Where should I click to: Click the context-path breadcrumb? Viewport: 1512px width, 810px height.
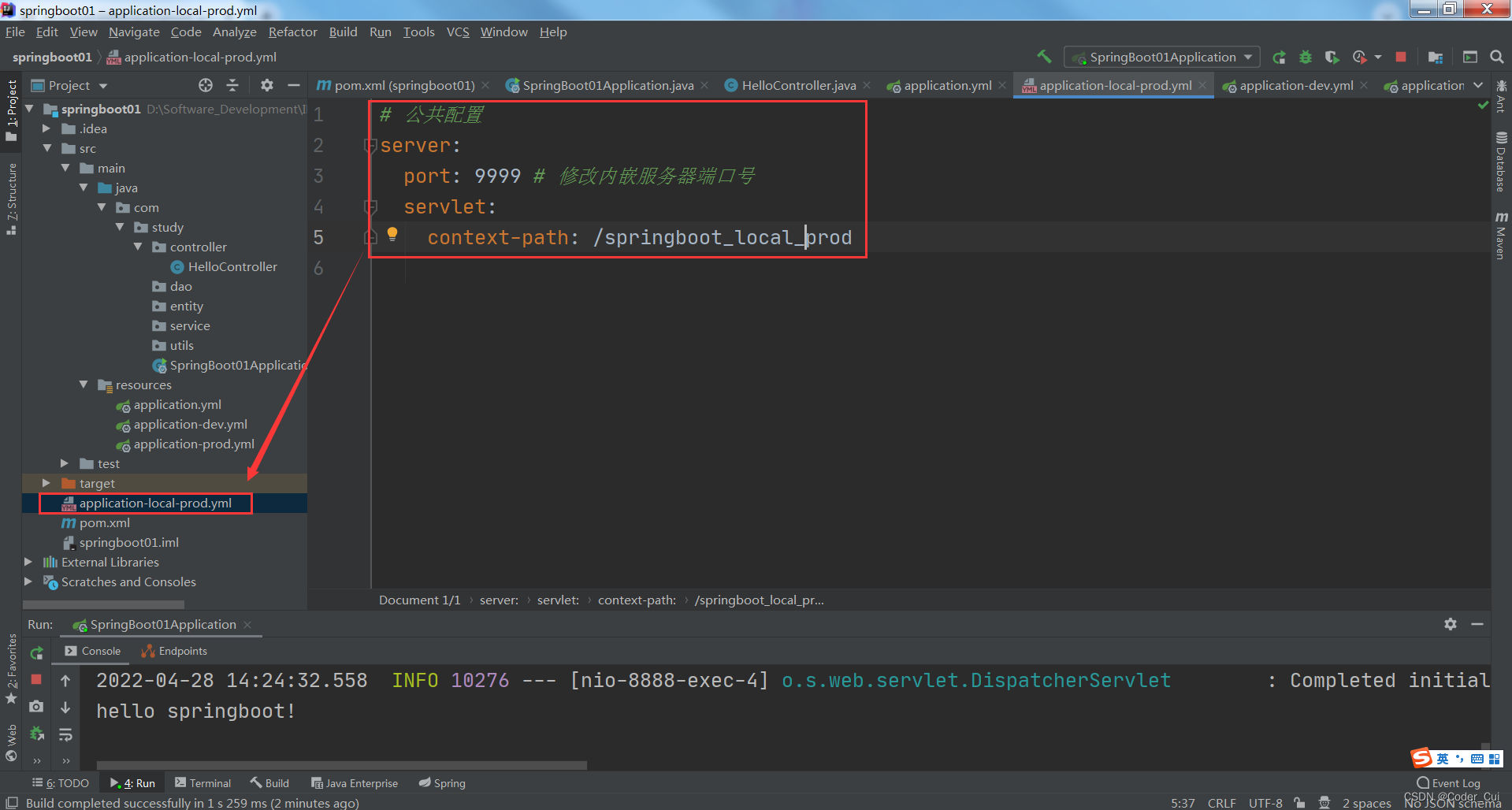tap(637, 600)
